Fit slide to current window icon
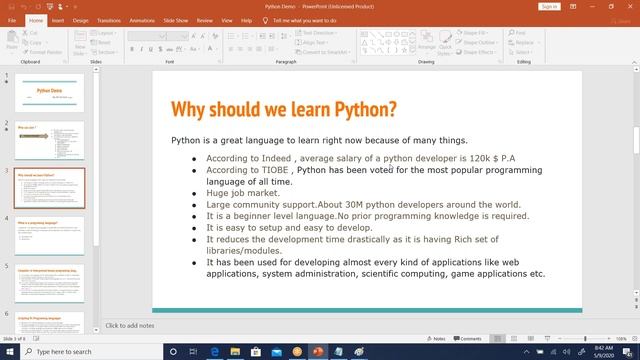 tap(634, 339)
